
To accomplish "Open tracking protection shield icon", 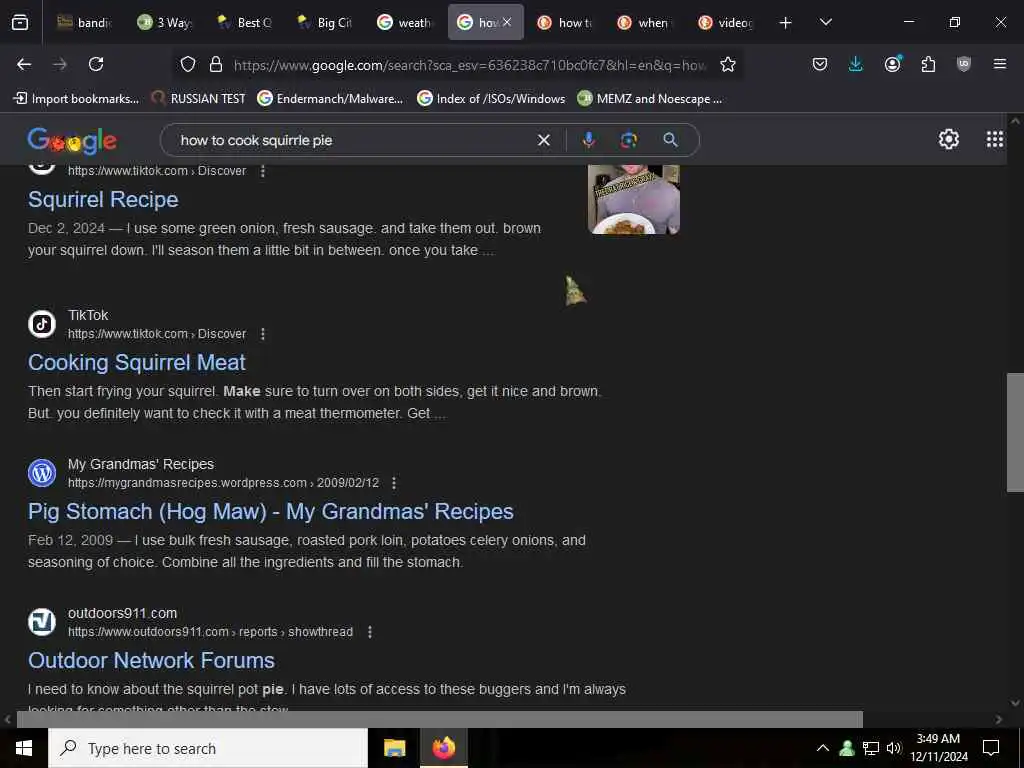I will [188, 64].
